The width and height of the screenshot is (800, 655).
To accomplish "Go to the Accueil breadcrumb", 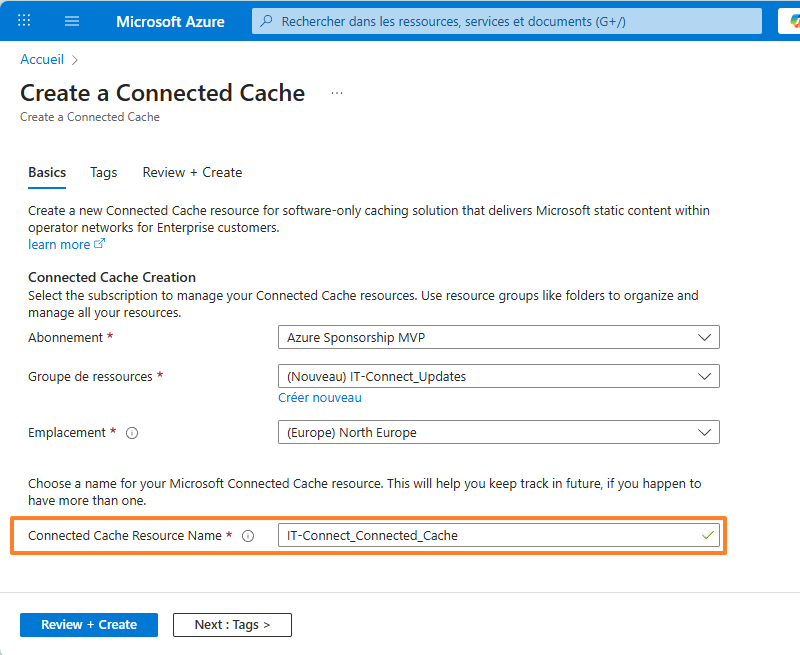I will point(42,60).
